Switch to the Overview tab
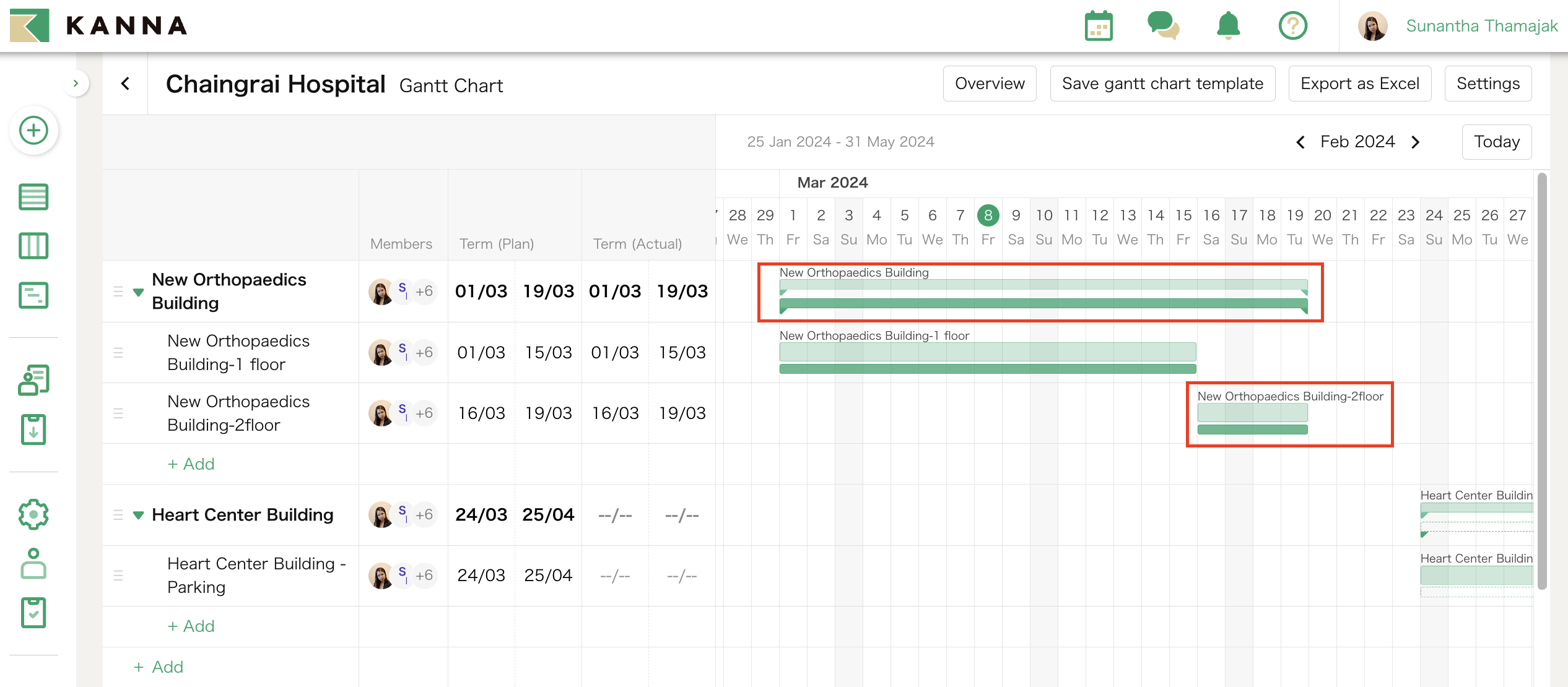The height and width of the screenshot is (687, 1568). pos(989,83)
